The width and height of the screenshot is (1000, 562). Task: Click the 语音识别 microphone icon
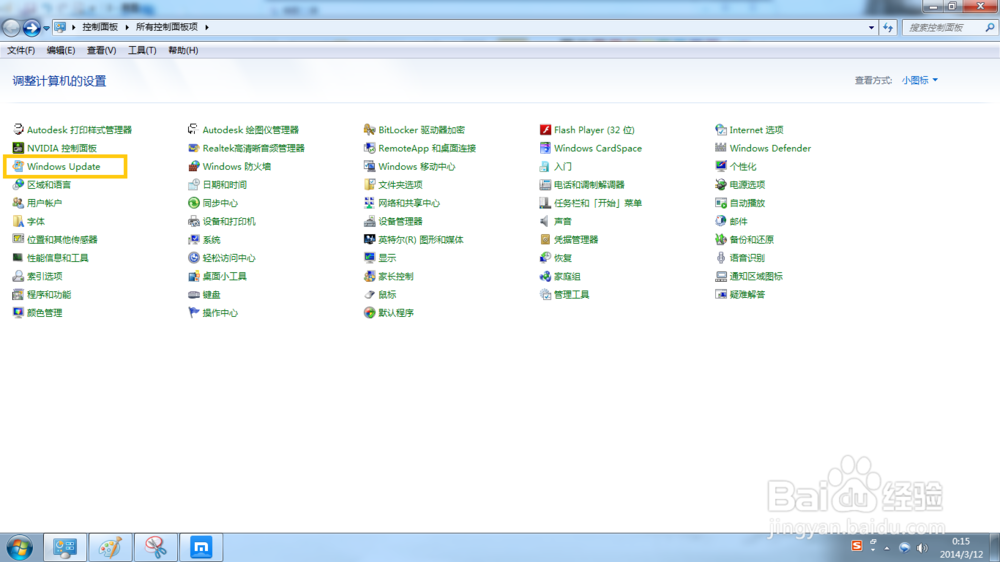(x=721, y=258)
